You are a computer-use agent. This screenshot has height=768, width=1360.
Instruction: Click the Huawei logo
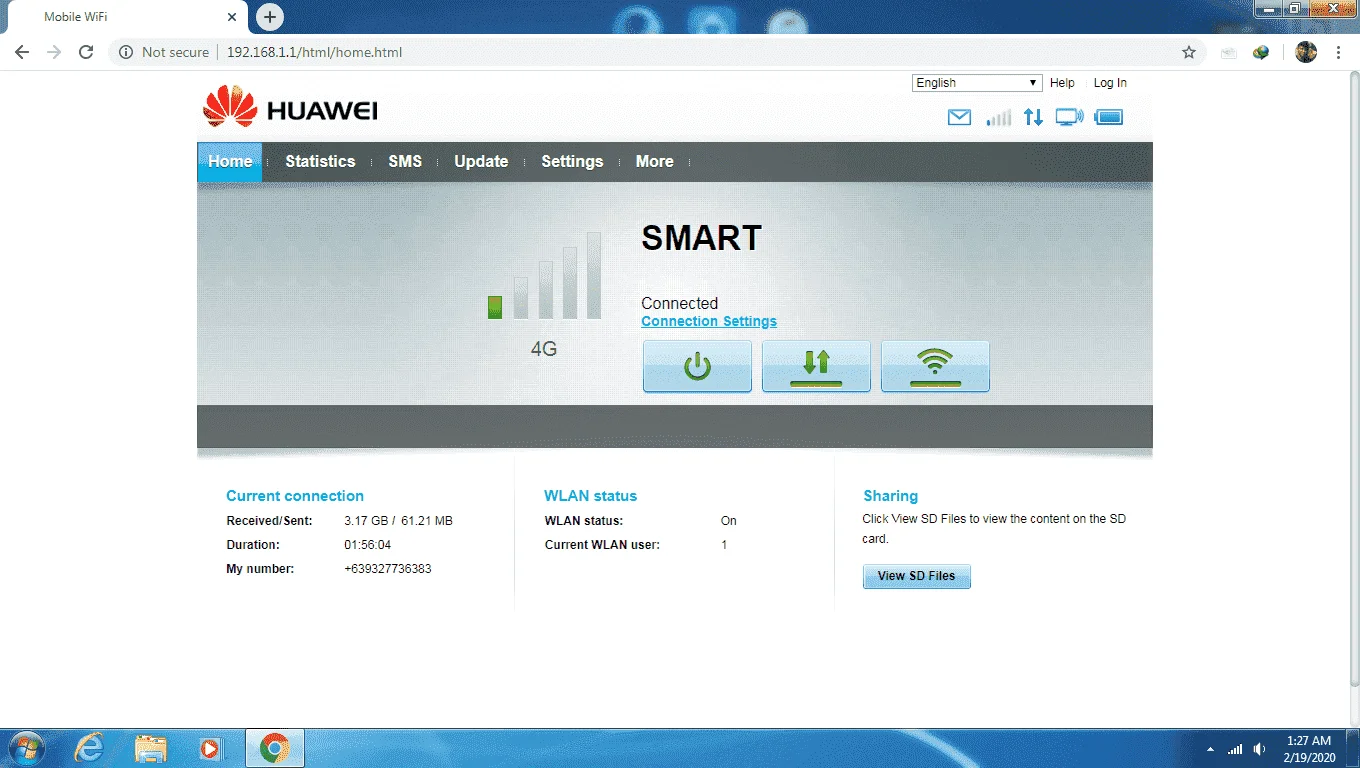pos(290,106)
